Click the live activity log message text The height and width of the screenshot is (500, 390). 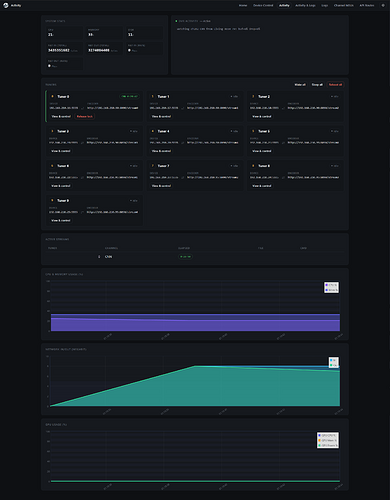point(218,29)
